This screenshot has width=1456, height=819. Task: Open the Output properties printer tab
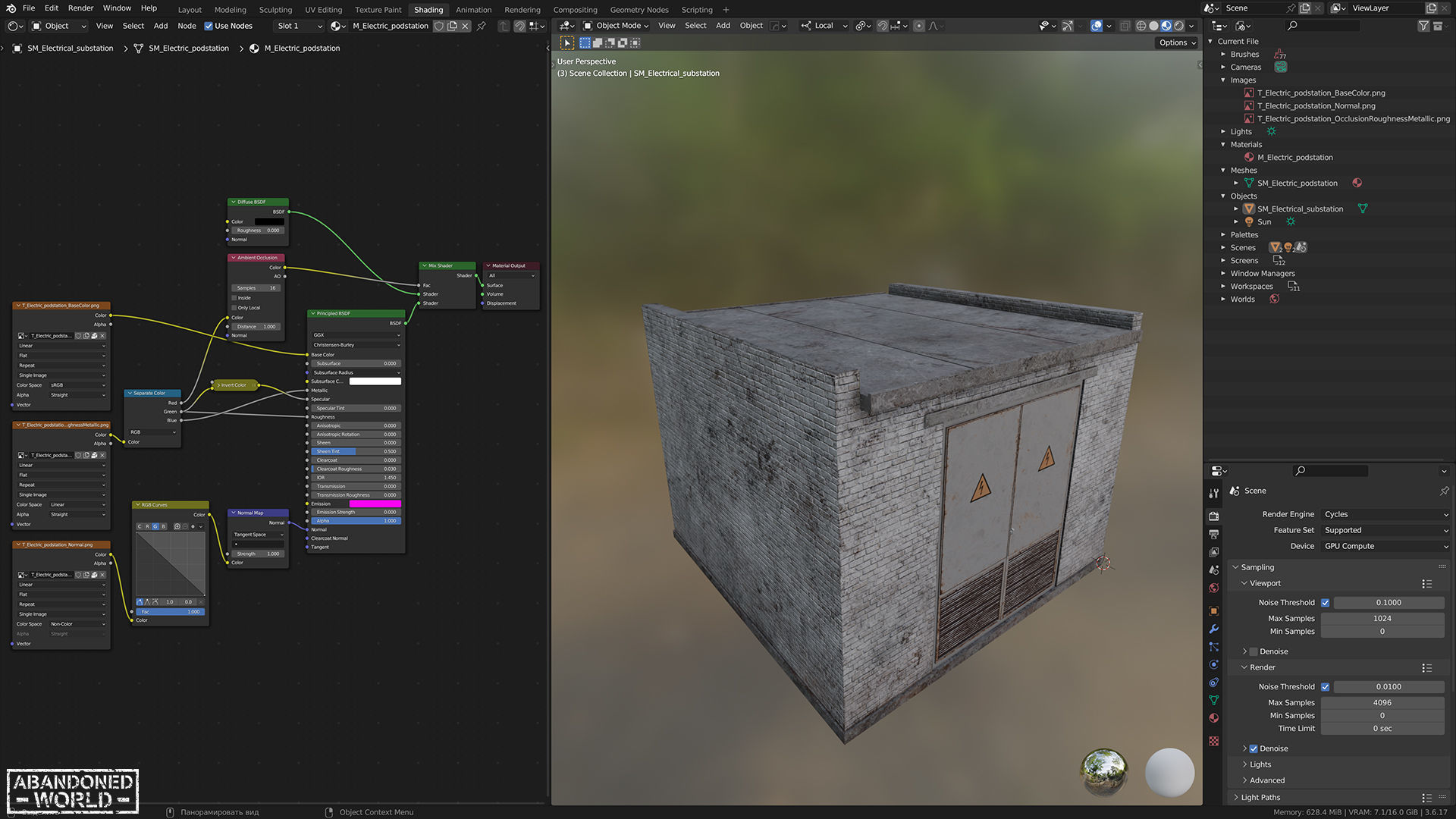1214,534
